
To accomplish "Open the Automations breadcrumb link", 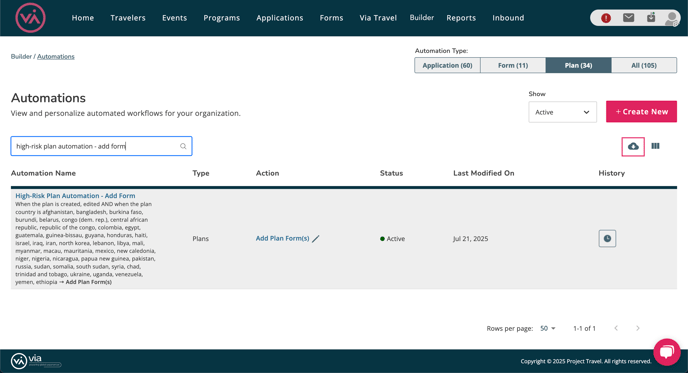I will coord(56,57).
